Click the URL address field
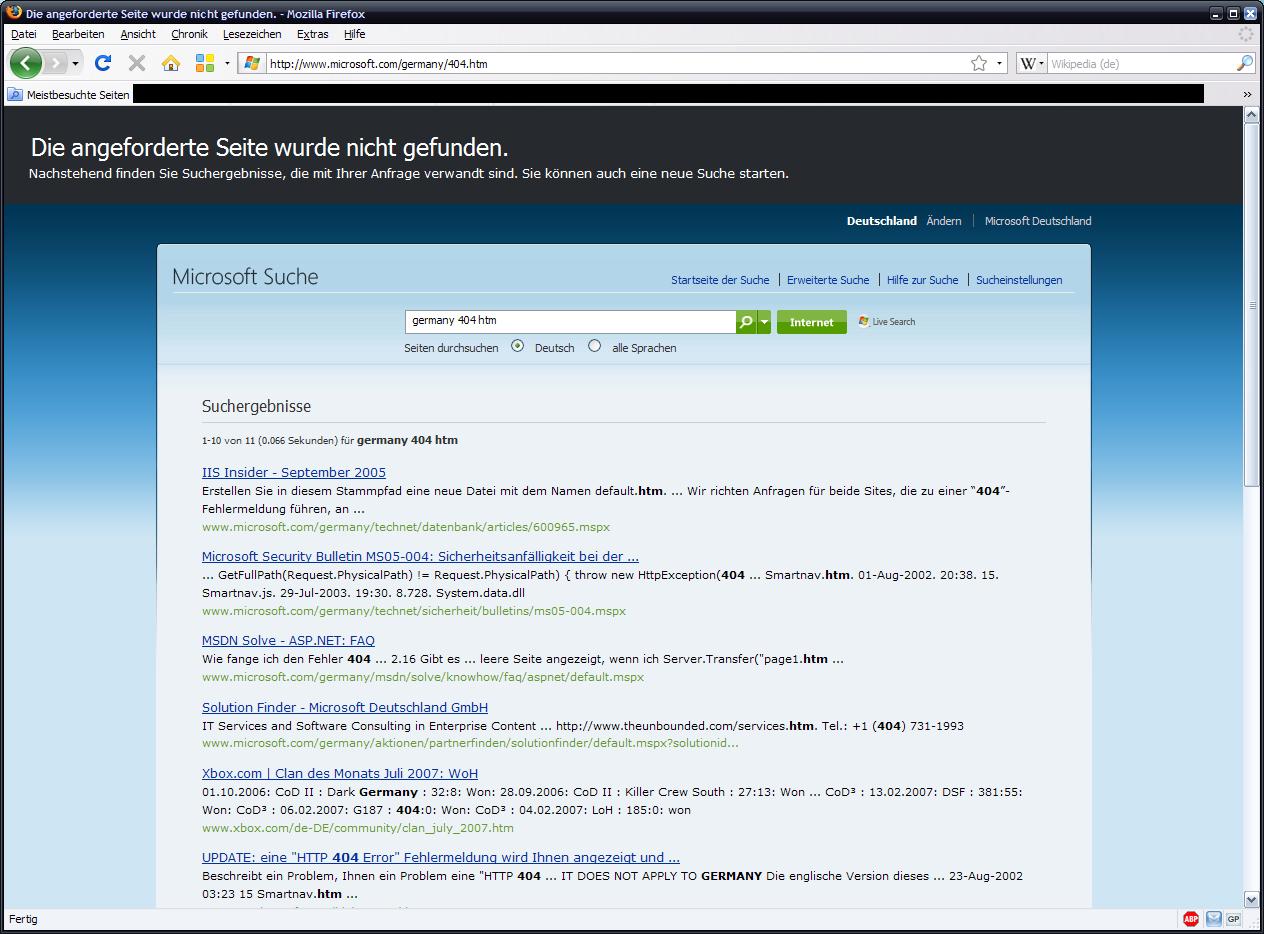Image resolution: width=1264 pixels, height=934 pixels. pyautogui.click(x=615, y=63)
